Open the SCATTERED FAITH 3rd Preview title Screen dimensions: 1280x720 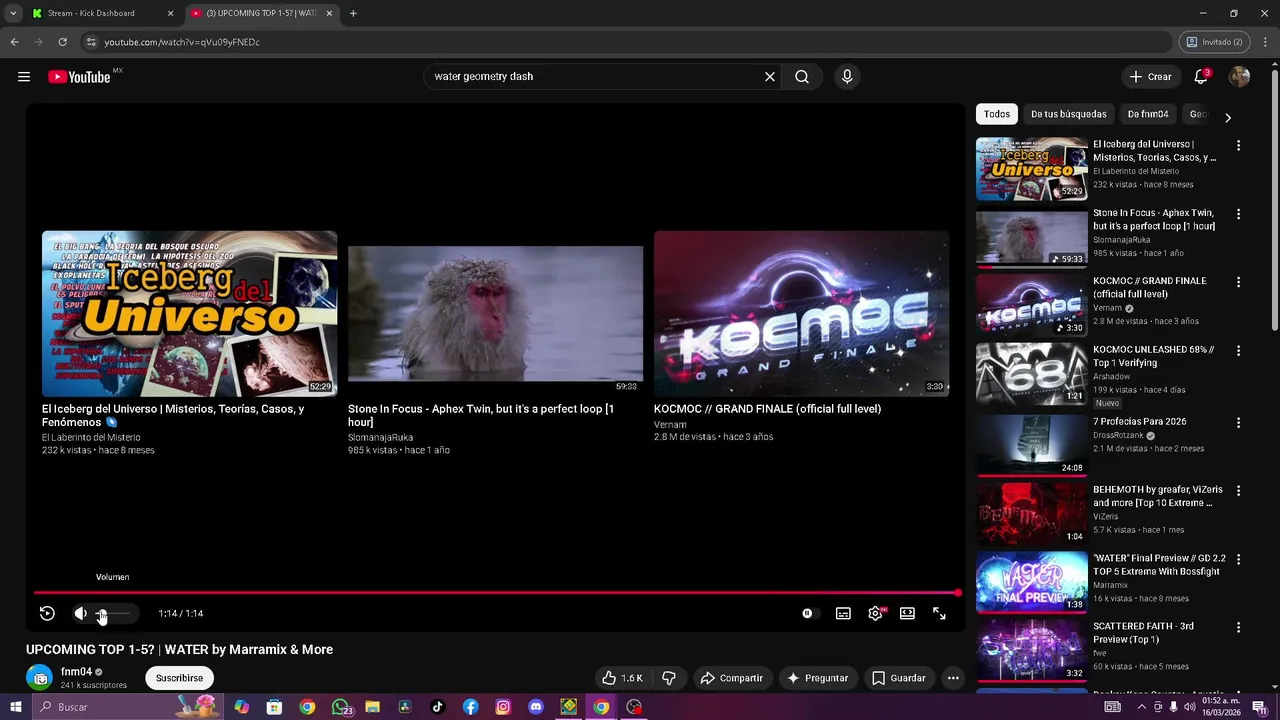click(x=1143, y=633)
